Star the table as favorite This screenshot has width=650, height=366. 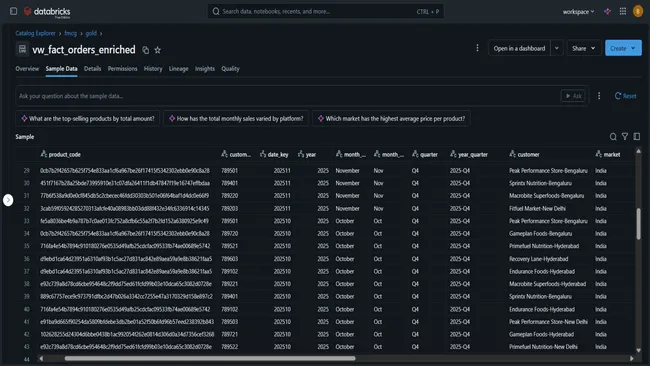(158, 50)
